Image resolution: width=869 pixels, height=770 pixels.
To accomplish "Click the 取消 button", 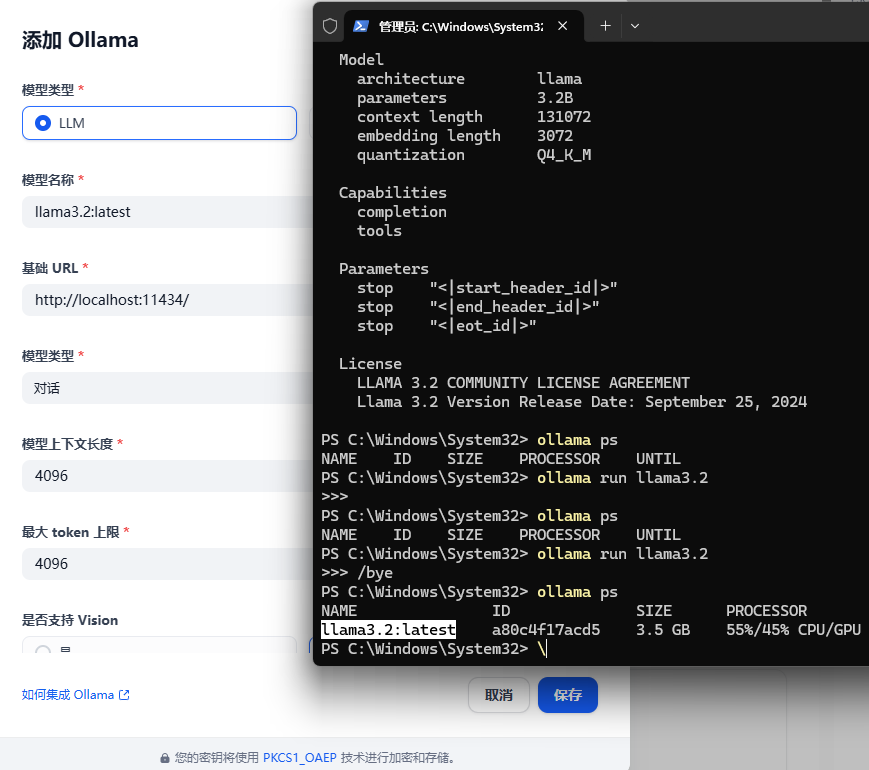I will click(499, 695).
